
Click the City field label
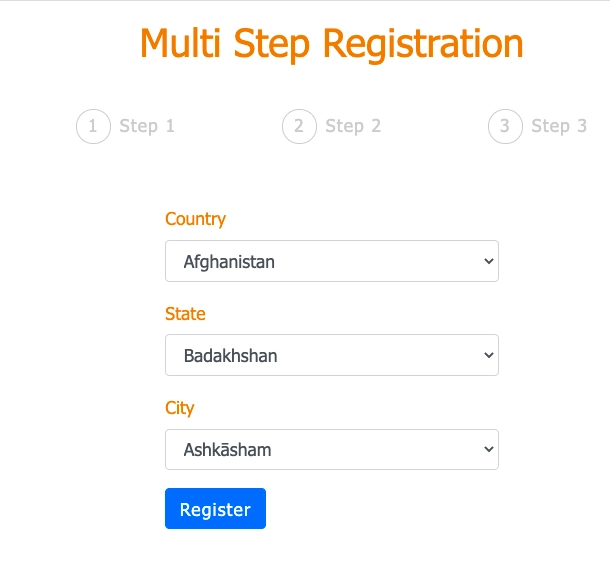179,408
